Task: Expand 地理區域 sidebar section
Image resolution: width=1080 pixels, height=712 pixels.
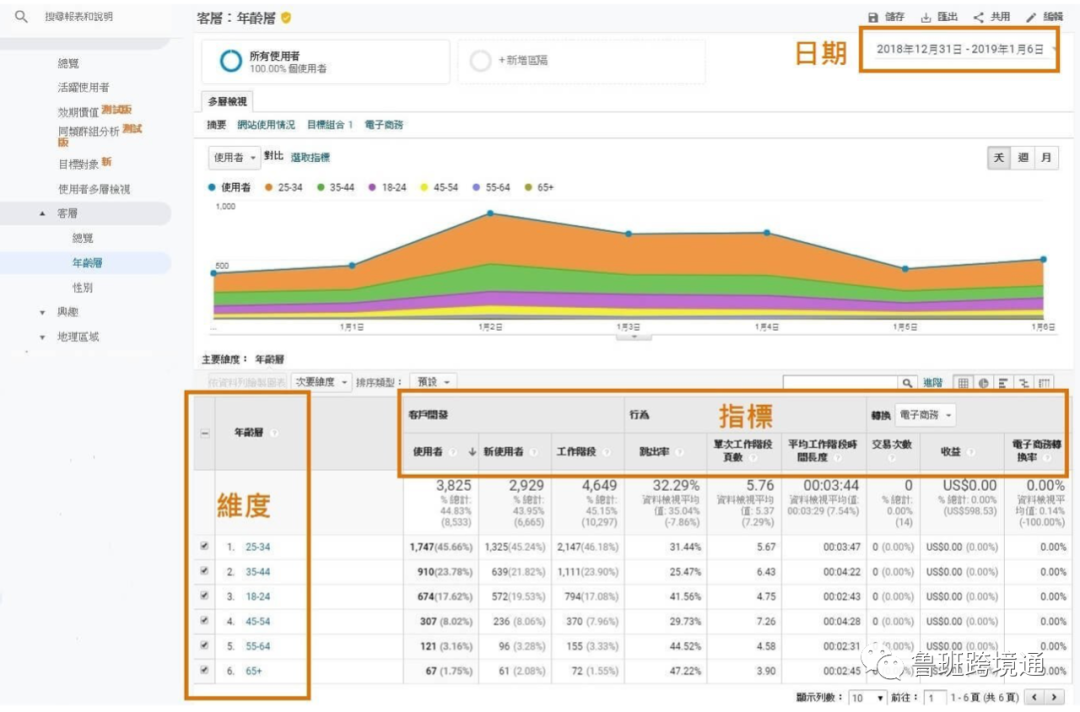Action: (x=42, y=337)
